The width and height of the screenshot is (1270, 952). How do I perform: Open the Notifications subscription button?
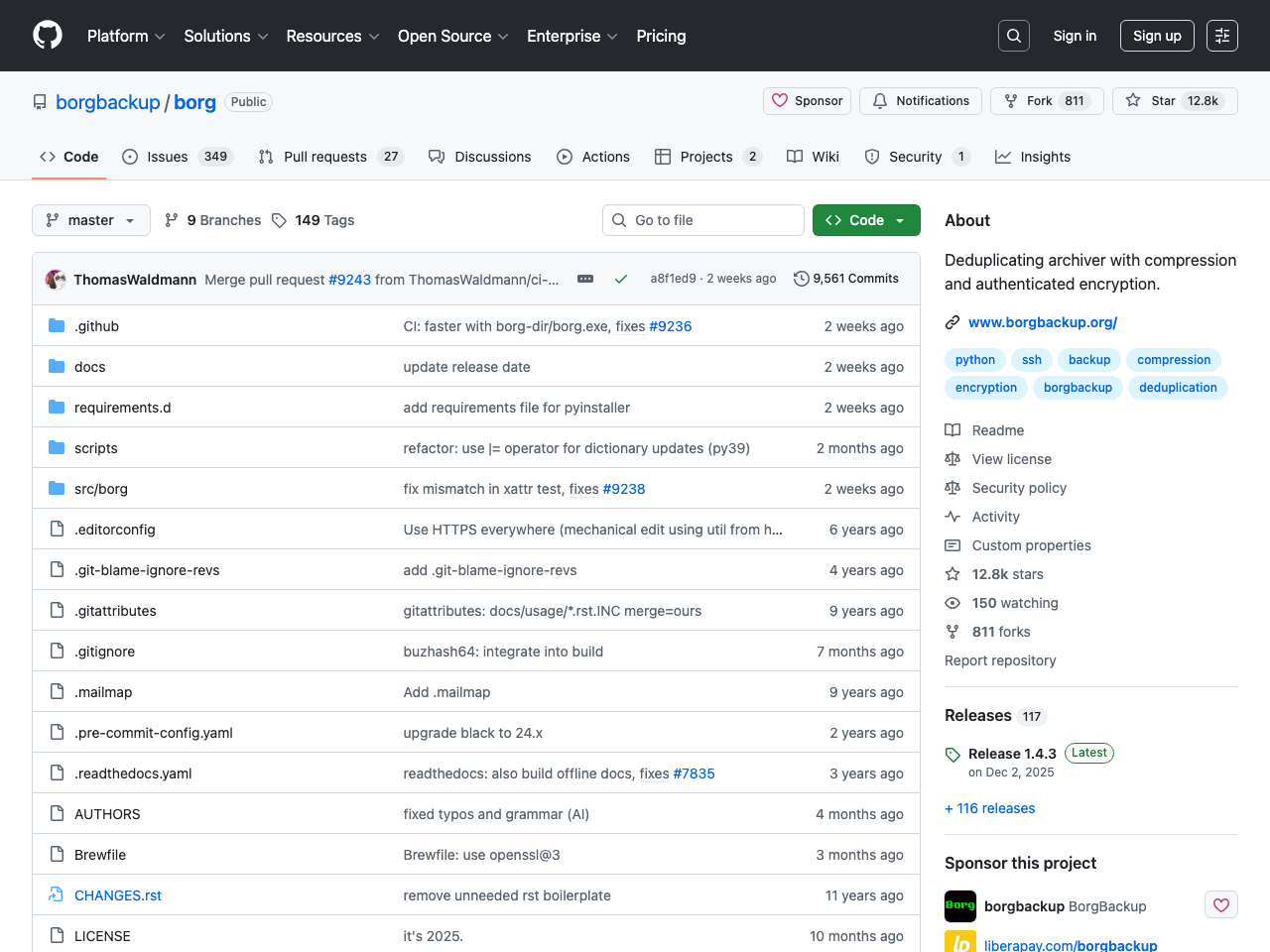point(921,101)
